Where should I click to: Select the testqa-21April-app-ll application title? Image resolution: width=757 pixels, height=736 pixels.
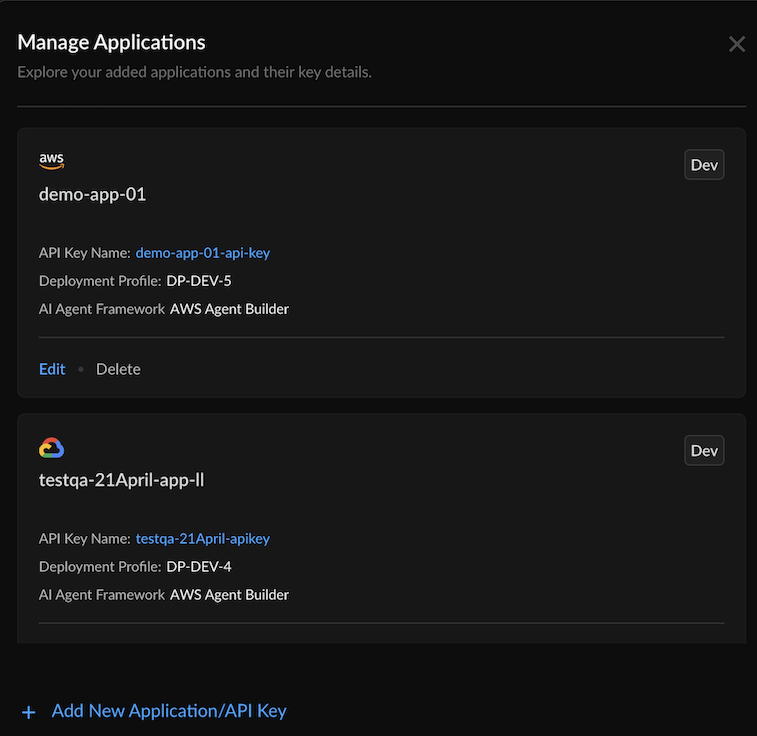122,480
